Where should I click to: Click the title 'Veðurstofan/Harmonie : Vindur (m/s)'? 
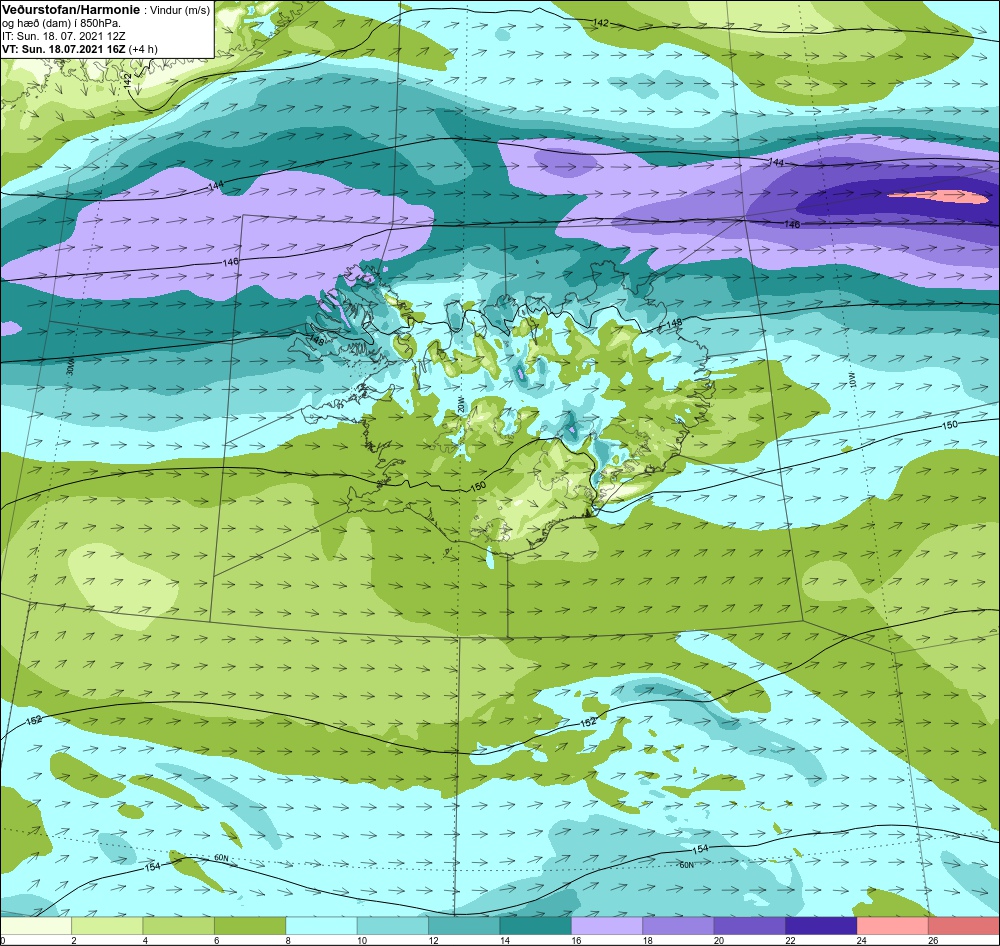point(106,10)
